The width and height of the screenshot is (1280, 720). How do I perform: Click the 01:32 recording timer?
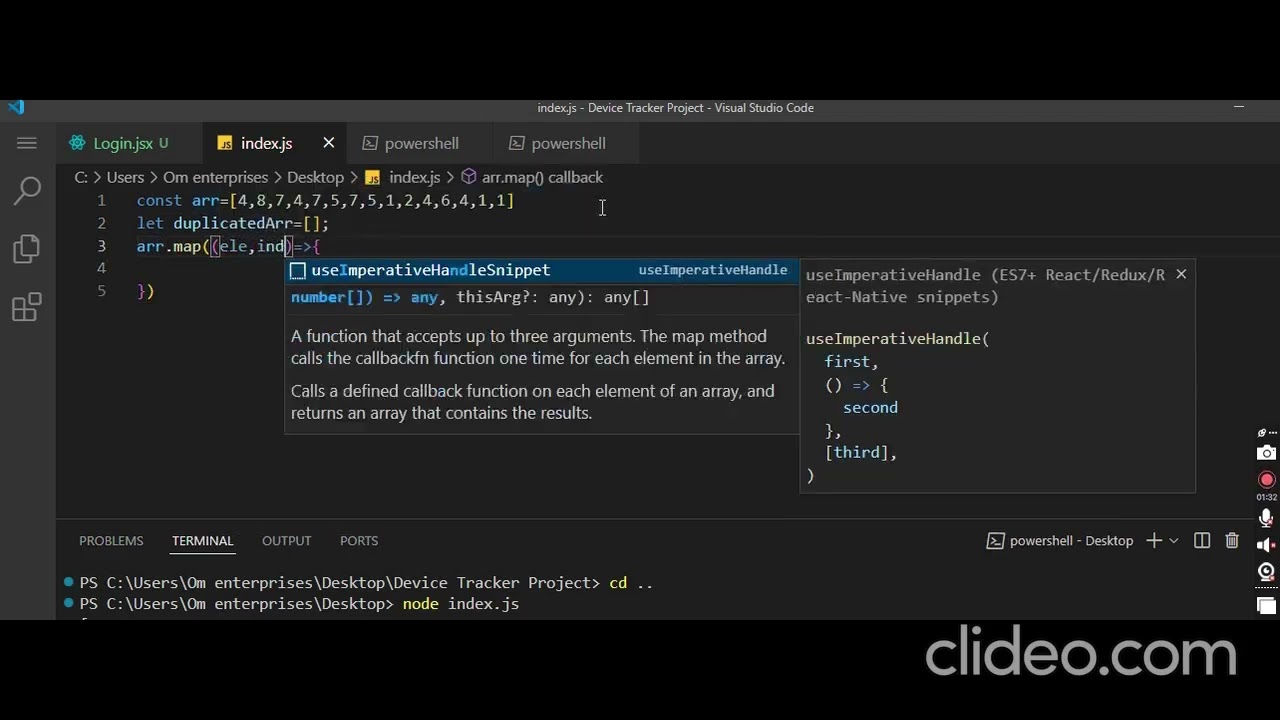1267,497
